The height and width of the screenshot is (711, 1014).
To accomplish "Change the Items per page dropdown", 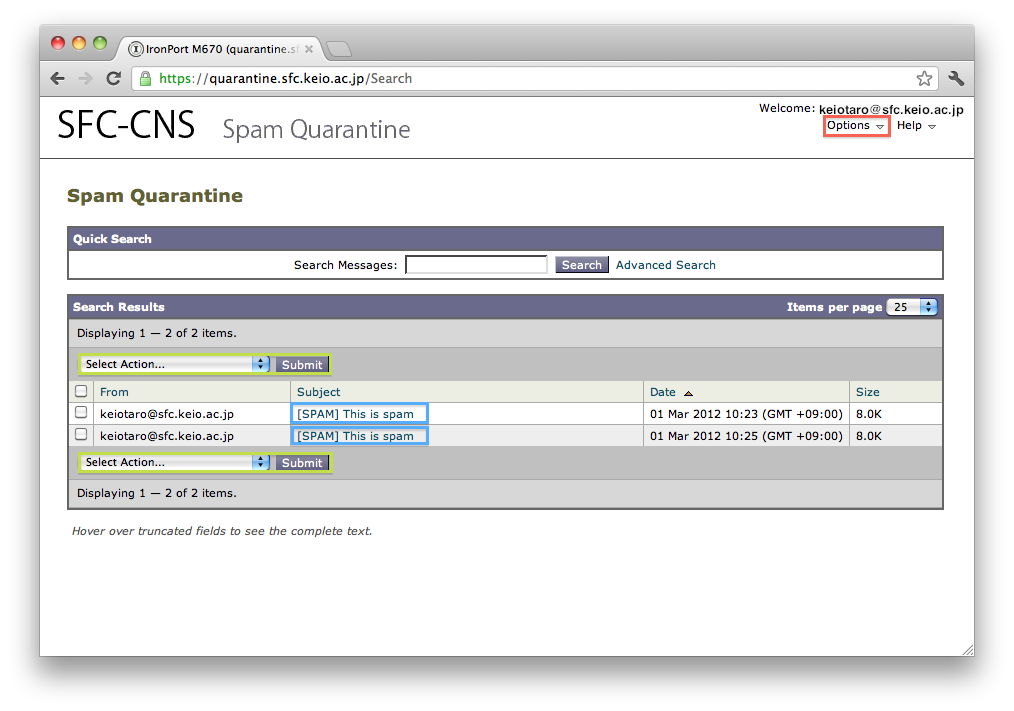I will [x=912, y=307].
